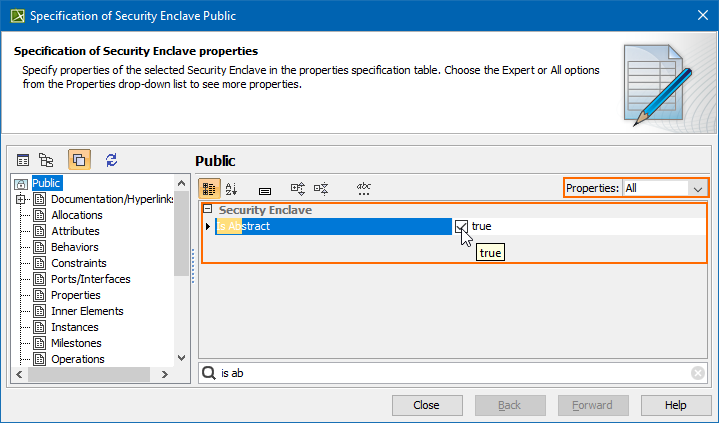Click the expand all properties icon
Image resolution: width=719 pixels, height=423 pixels.
click(x=298, y=188)
